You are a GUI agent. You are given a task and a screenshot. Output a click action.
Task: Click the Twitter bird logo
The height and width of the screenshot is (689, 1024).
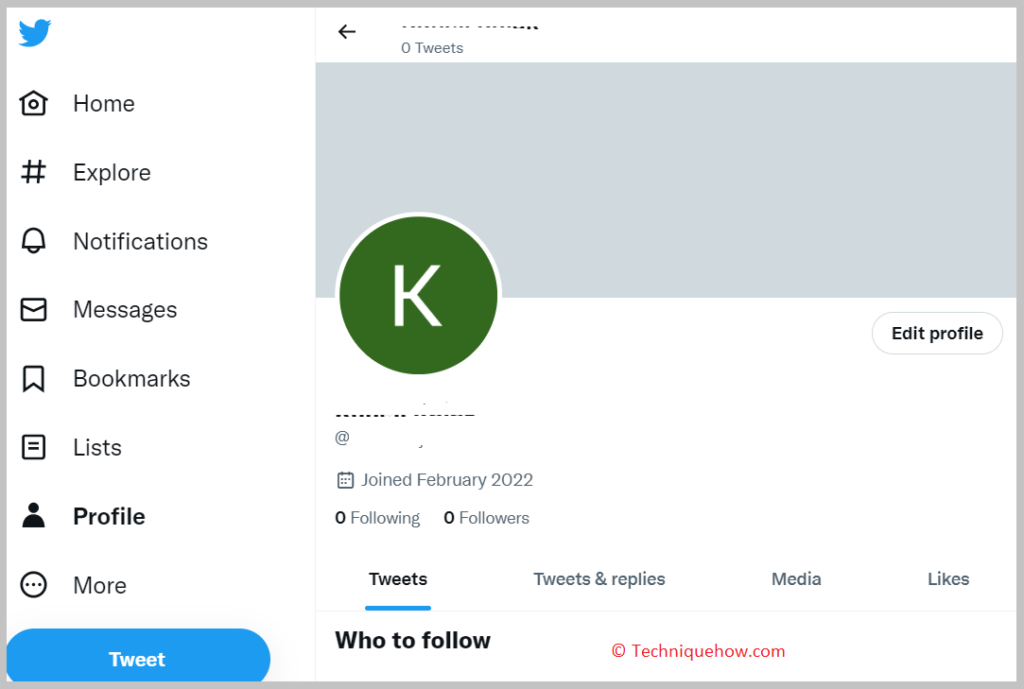pyautogui.click(x=35, y=33)
